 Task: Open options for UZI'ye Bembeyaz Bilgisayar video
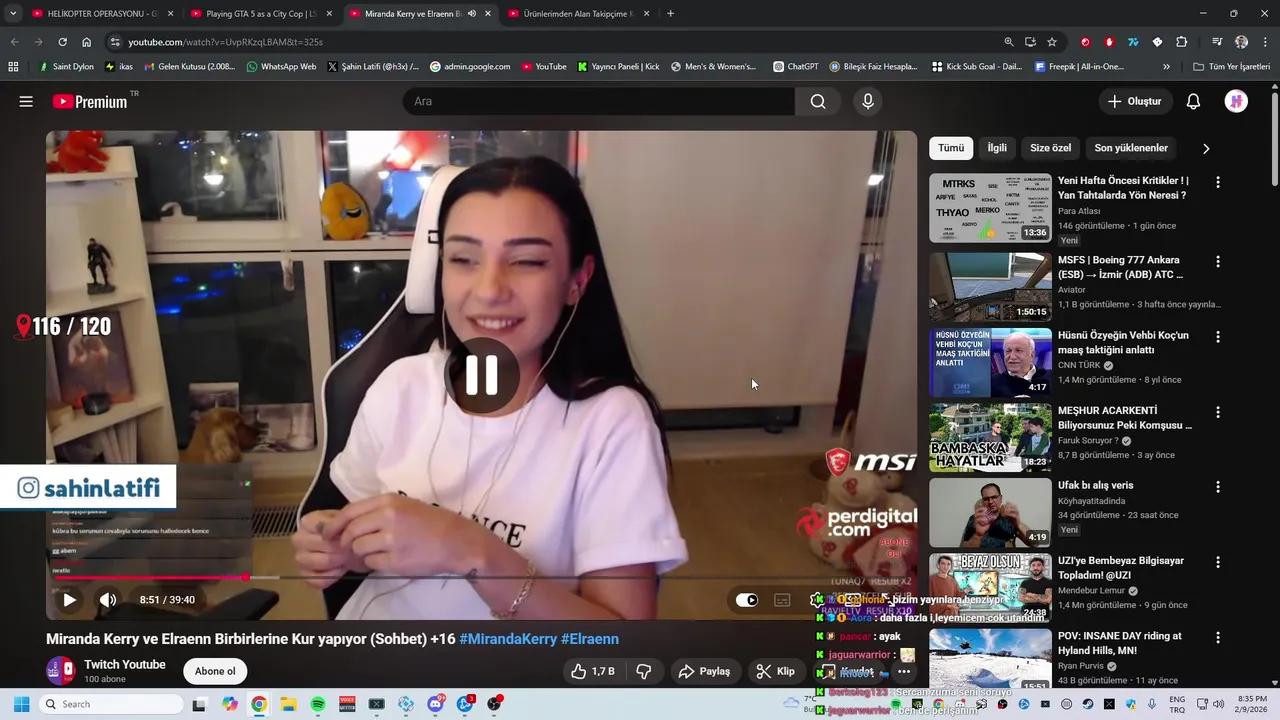coord(1218,562)
